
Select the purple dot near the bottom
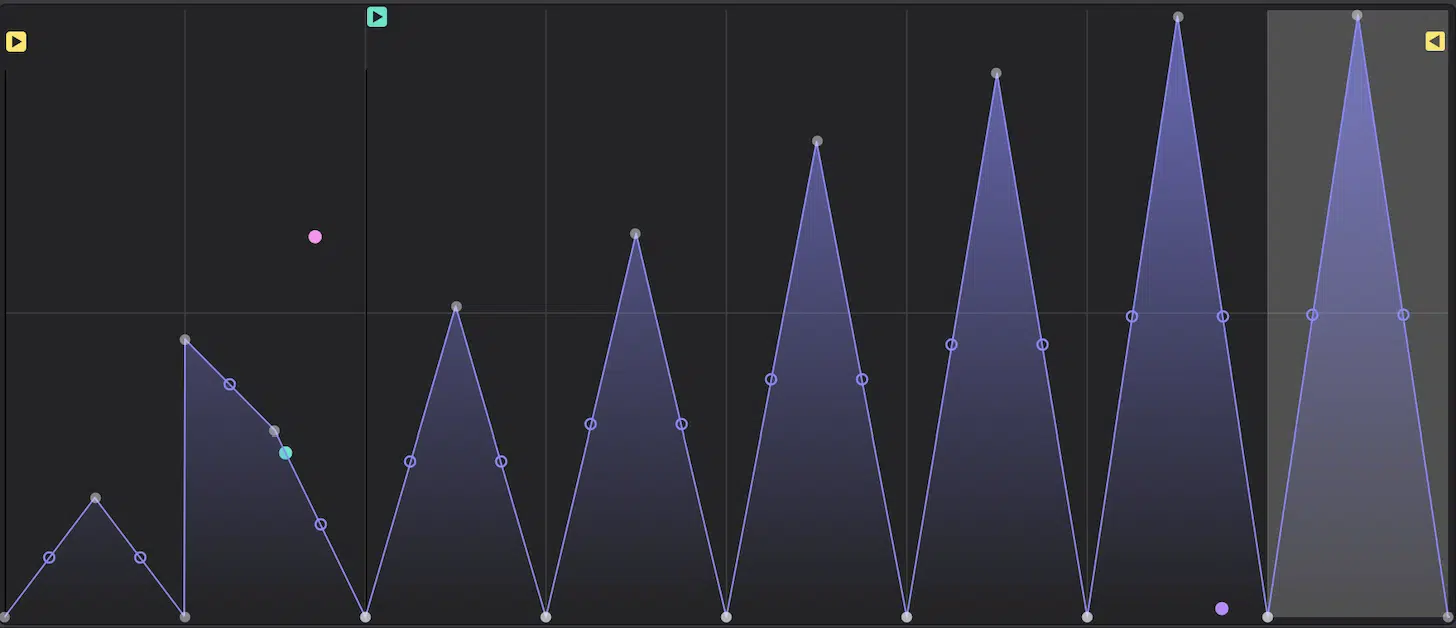click(x=1222, y=608)
